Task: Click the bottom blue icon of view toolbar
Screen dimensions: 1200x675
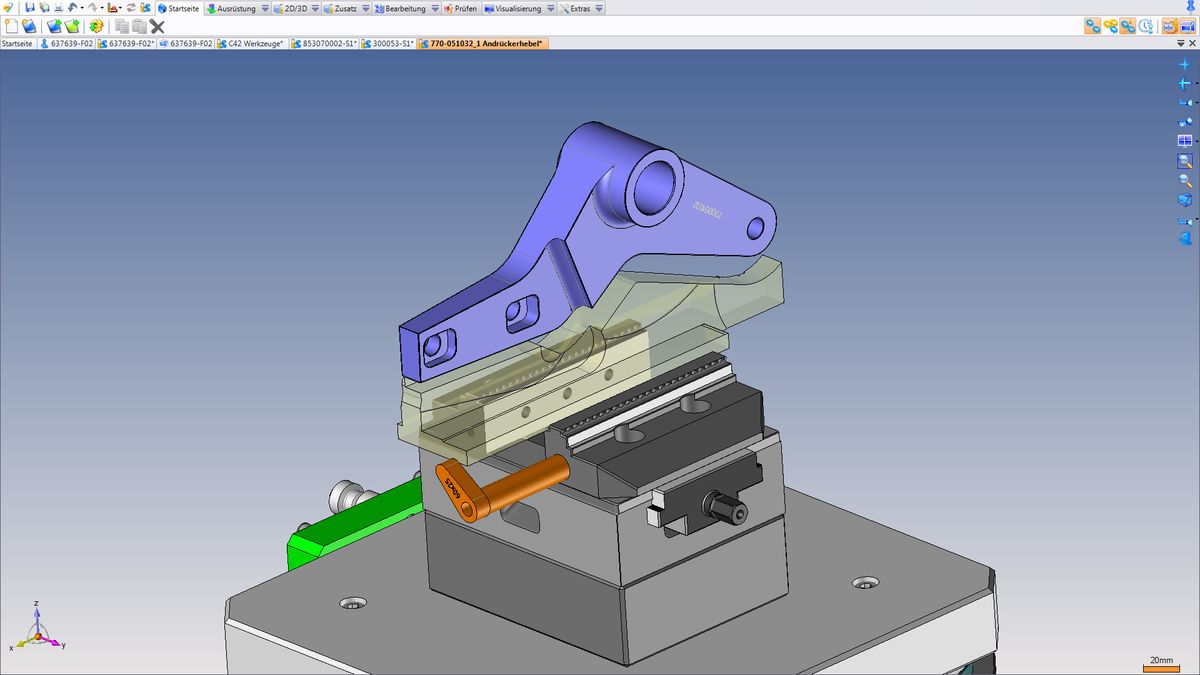Action: tap(1185, 239)
